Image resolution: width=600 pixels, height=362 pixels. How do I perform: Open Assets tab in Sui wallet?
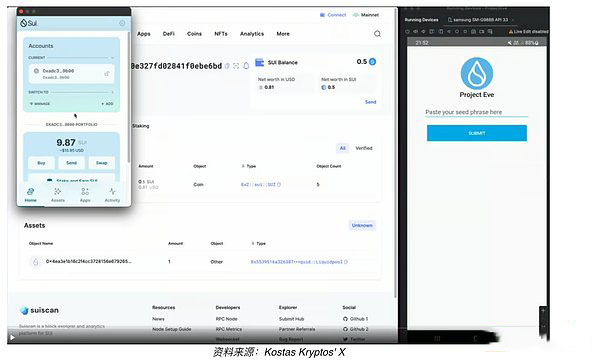pos(58,195)
